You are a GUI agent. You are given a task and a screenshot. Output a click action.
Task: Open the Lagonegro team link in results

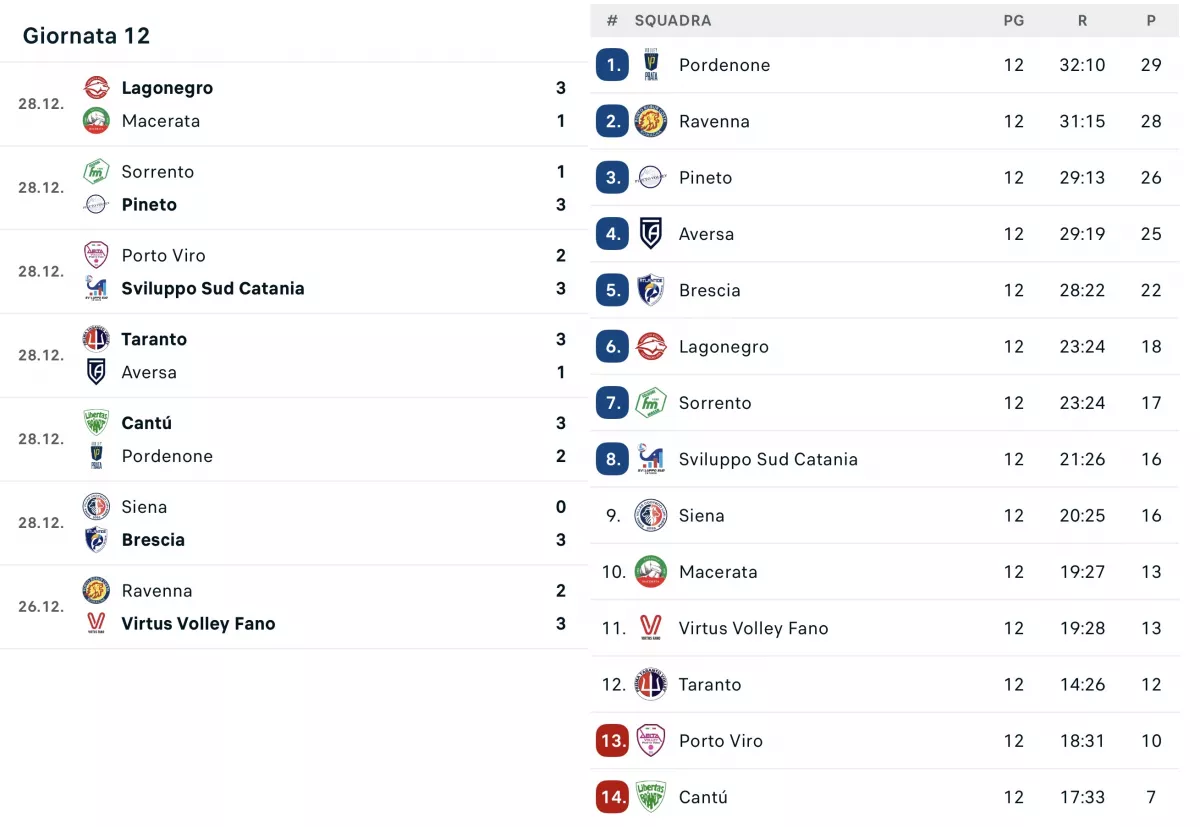click(167, 88)
